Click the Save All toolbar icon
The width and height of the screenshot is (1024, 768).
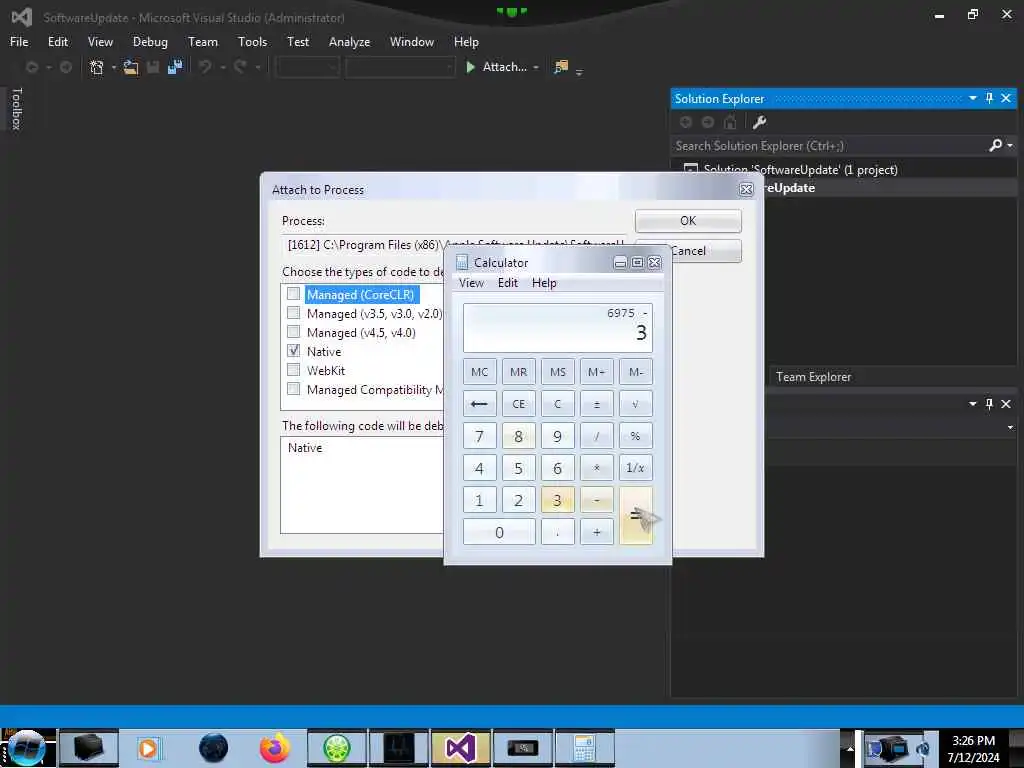175,67
